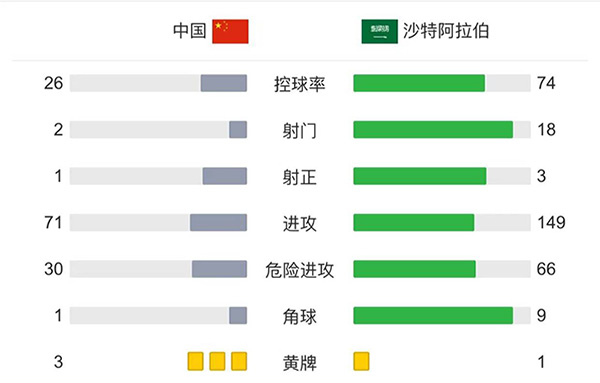
Task: Click Saudi Arabia's yellow card icon
Action: point(361,362)
